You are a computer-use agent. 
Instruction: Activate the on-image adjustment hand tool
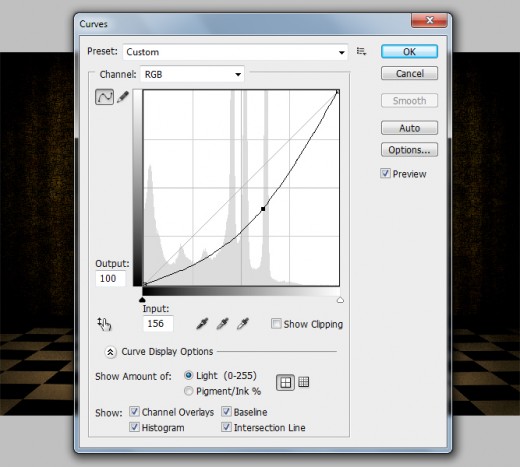(x=104, y=324)
